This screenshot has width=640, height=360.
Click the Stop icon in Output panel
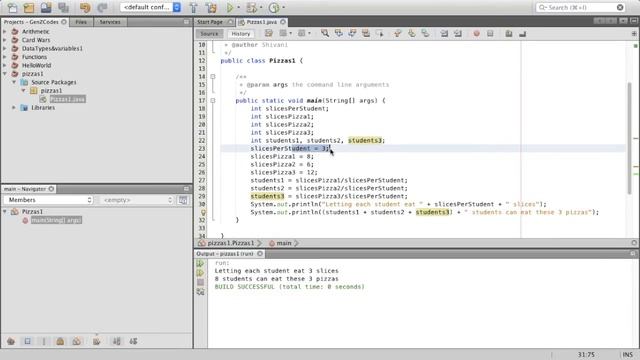200,282
